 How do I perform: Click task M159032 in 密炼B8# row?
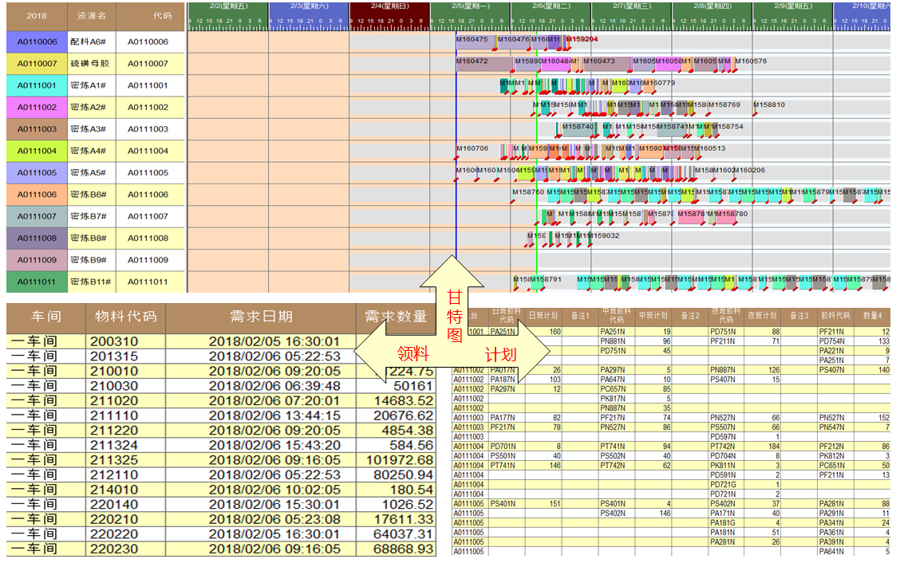[603, 236]
